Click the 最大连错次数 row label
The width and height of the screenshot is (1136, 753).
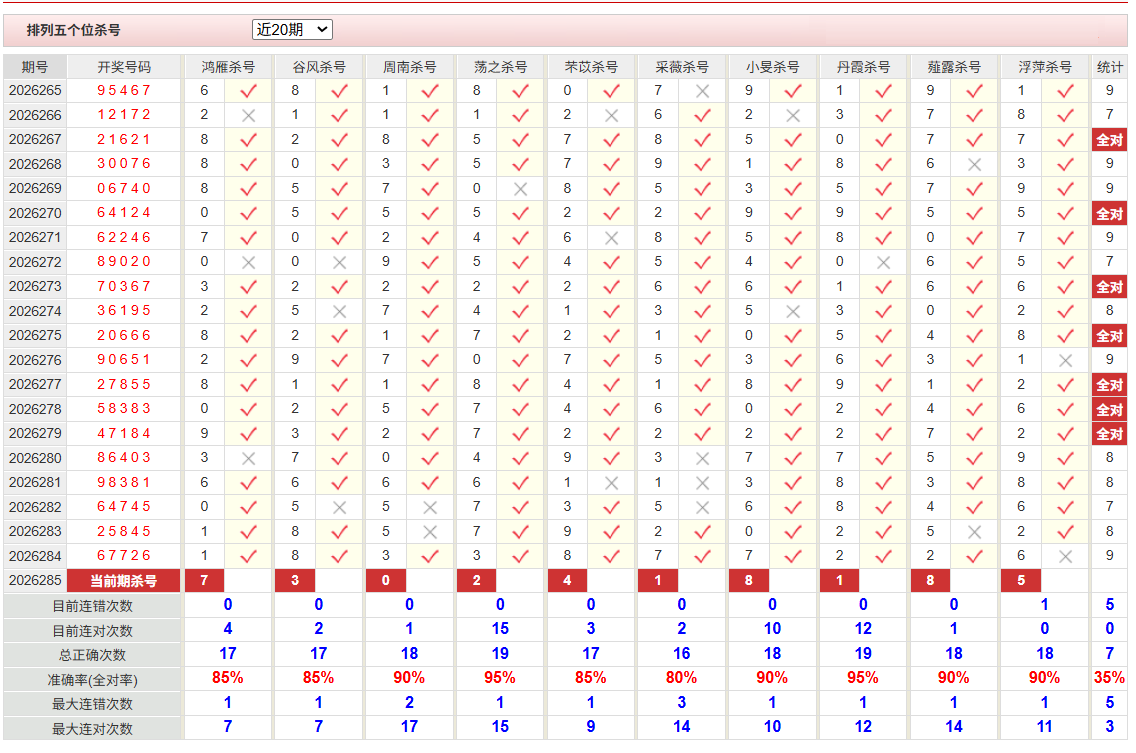pos(92,704)
